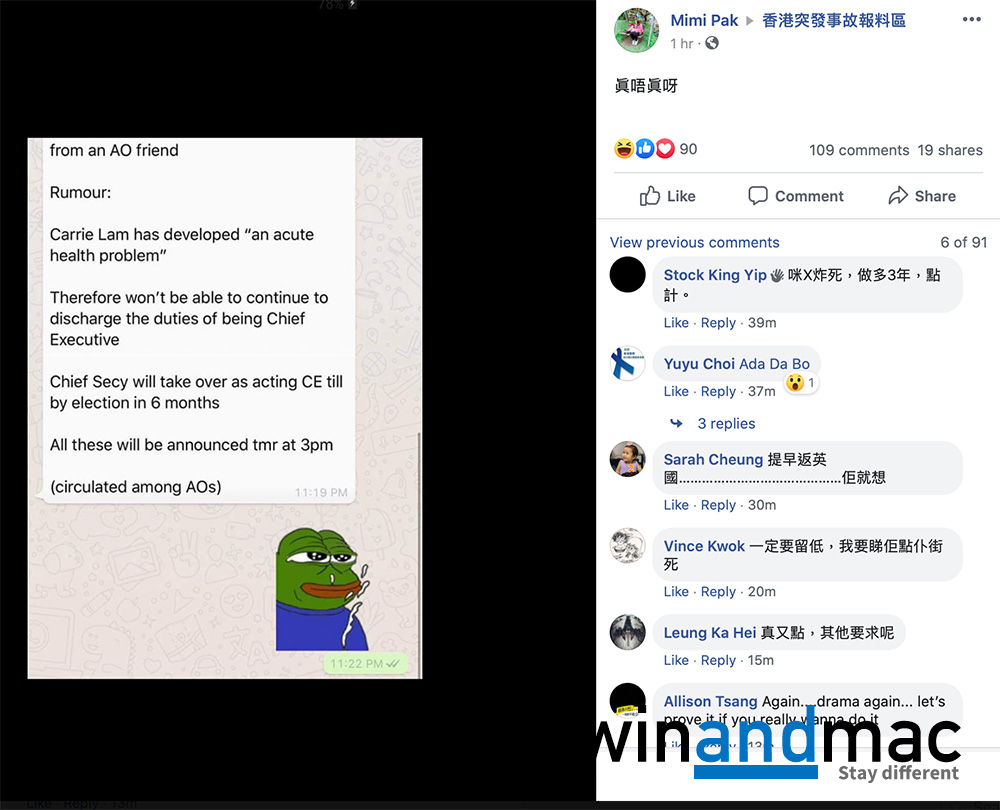Reply to Stock King Yip's comment
Screen dimensions: 1000x810
[x=718, y=323]
